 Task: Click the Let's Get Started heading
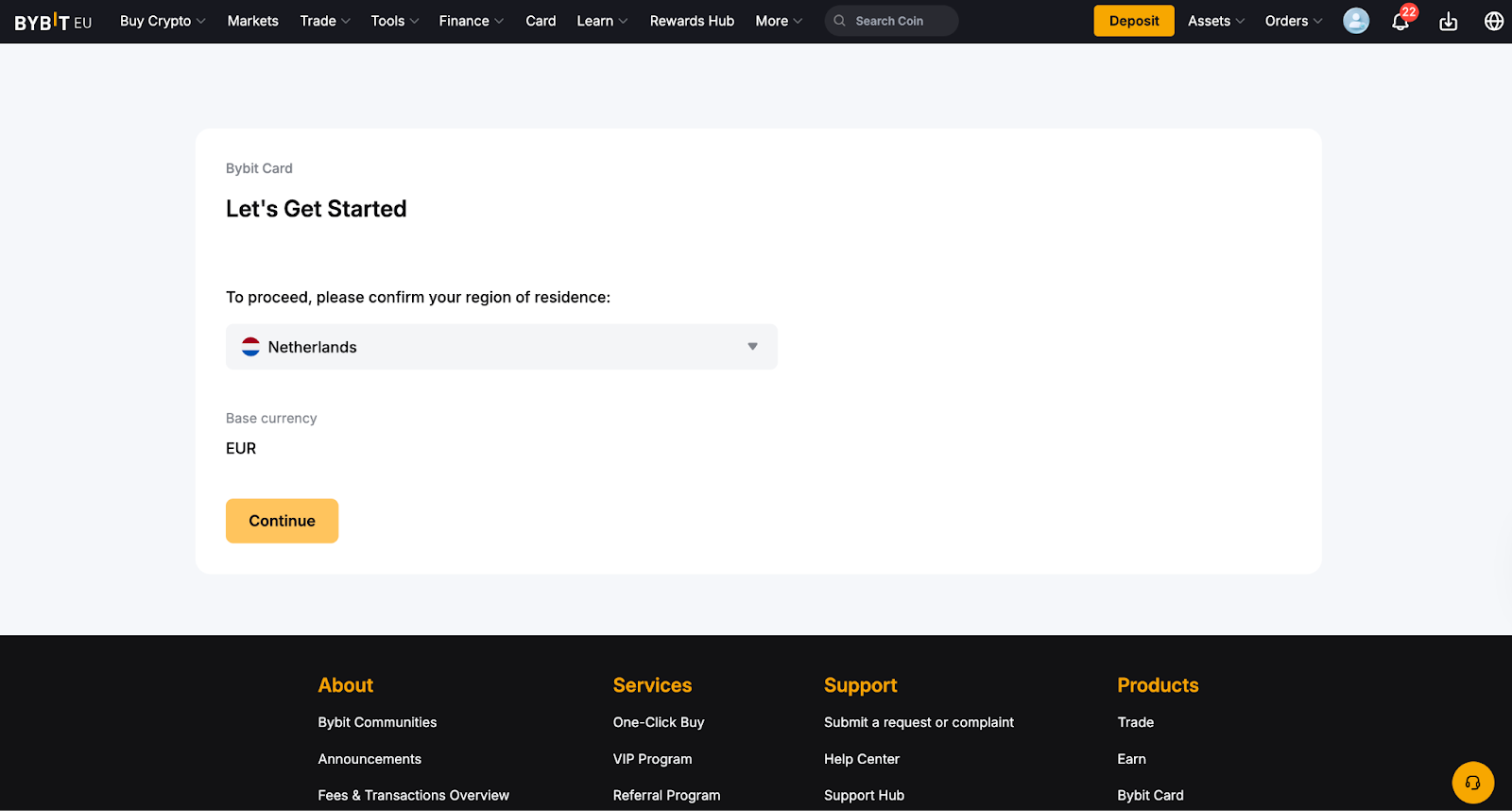(317, 209)
